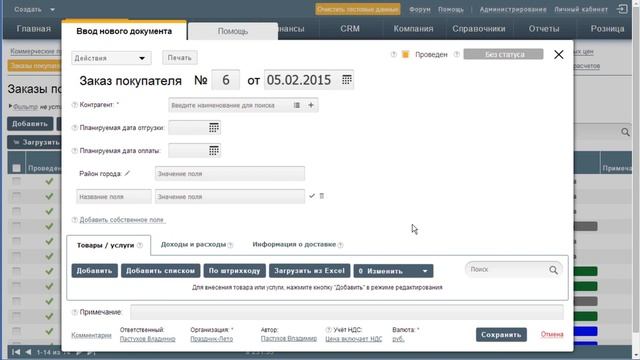Click Отмена link
The image size is (640, 360).
tap(552, 334)
